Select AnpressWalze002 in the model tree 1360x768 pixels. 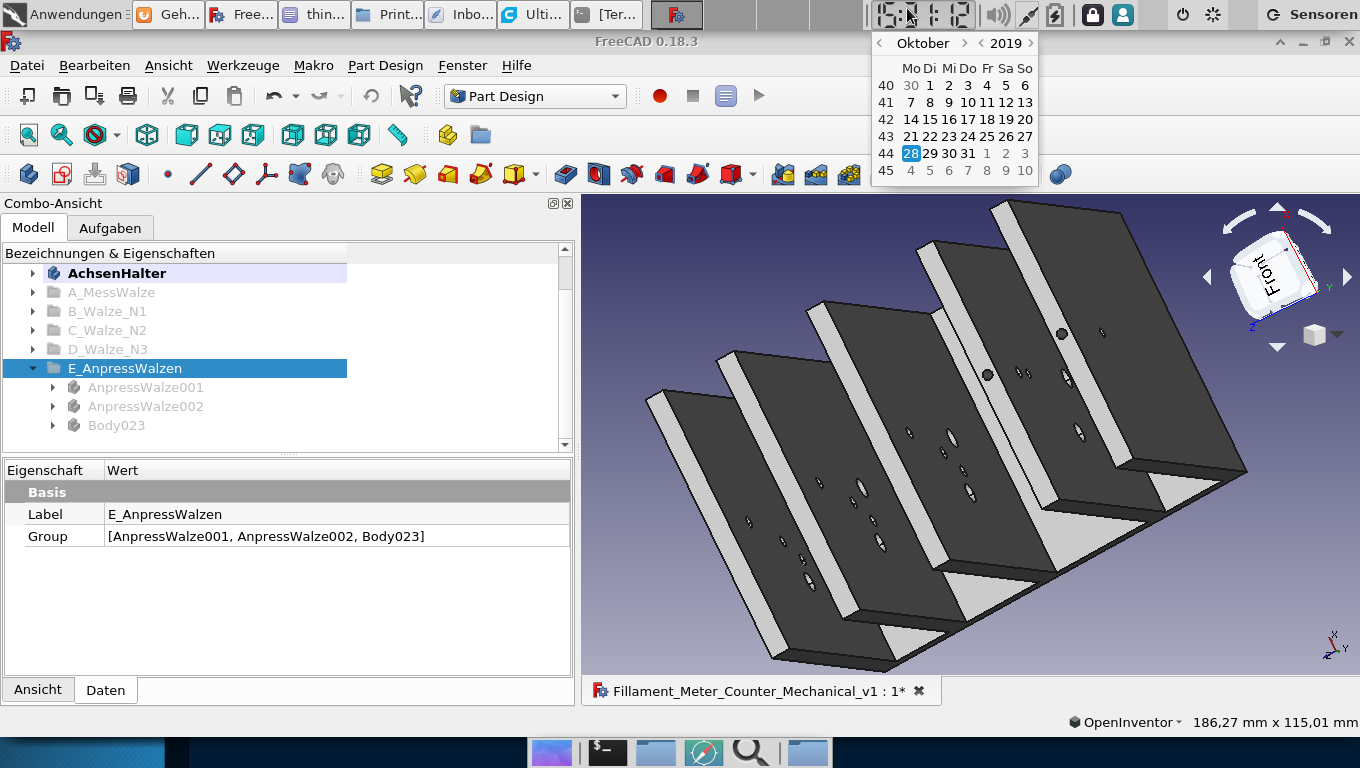coord(145,406)
